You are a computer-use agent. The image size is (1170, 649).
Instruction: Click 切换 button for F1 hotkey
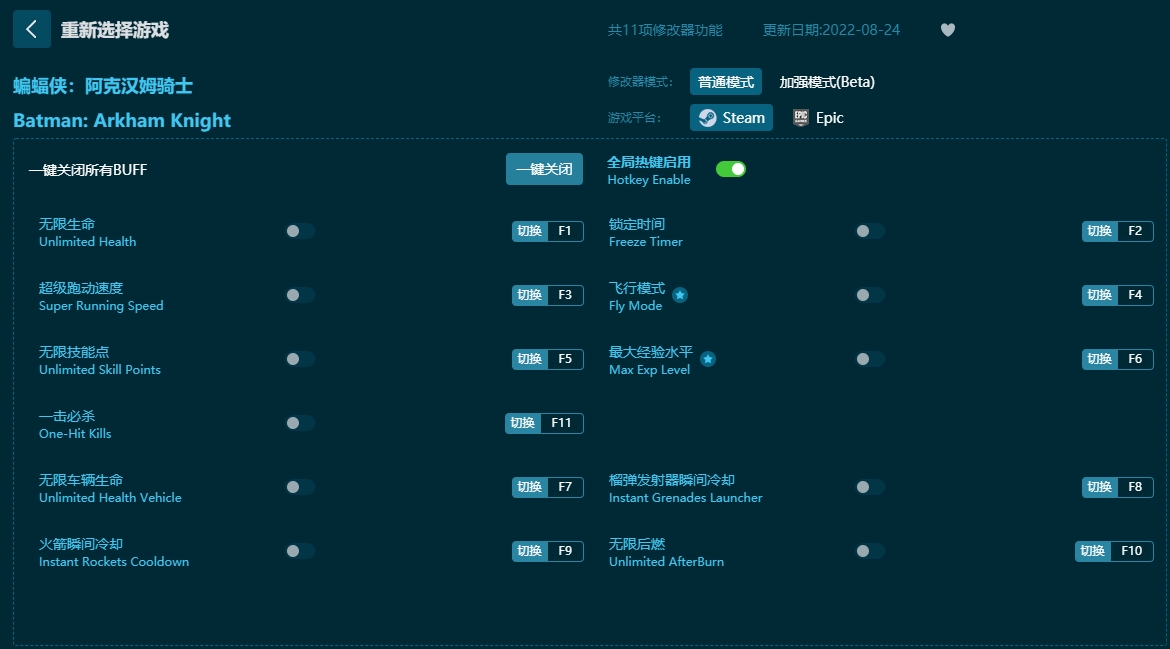point(530,231)
